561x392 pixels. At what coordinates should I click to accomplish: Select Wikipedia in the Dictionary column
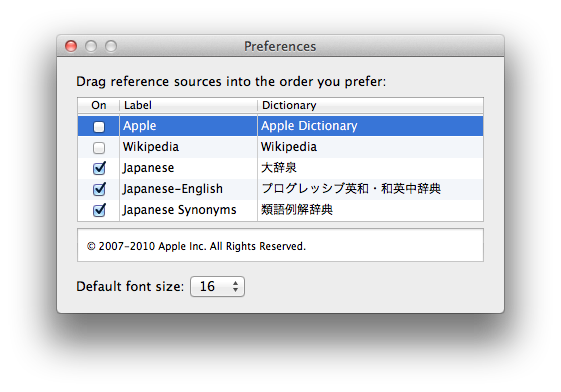[x=370, y=147]
